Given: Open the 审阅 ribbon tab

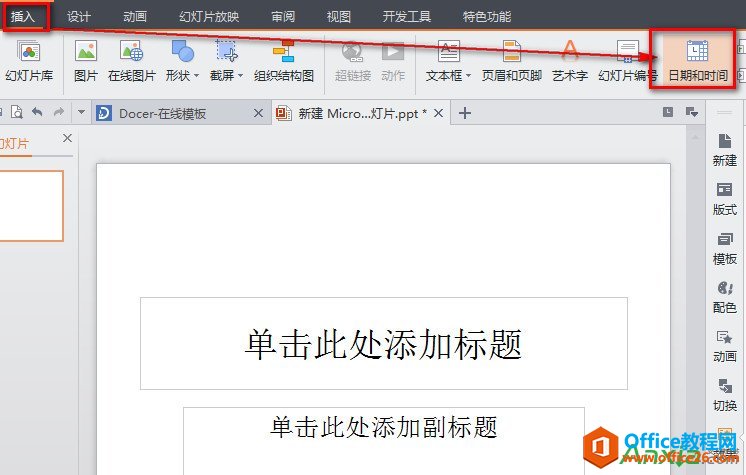Looking at the screenshot, I should click(283, 17).
